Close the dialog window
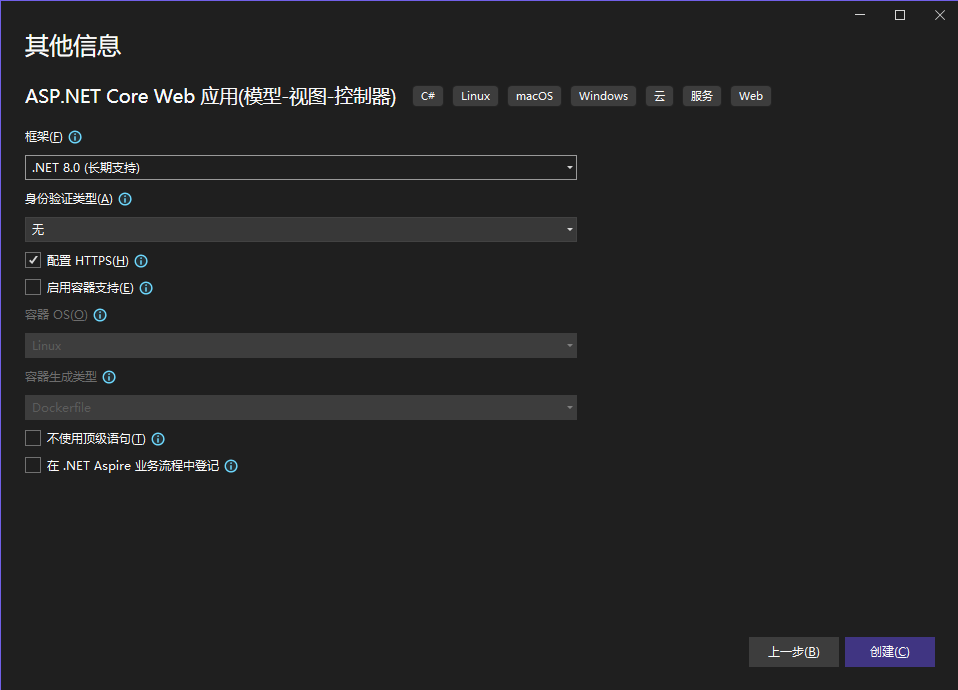 click(940, 15)
